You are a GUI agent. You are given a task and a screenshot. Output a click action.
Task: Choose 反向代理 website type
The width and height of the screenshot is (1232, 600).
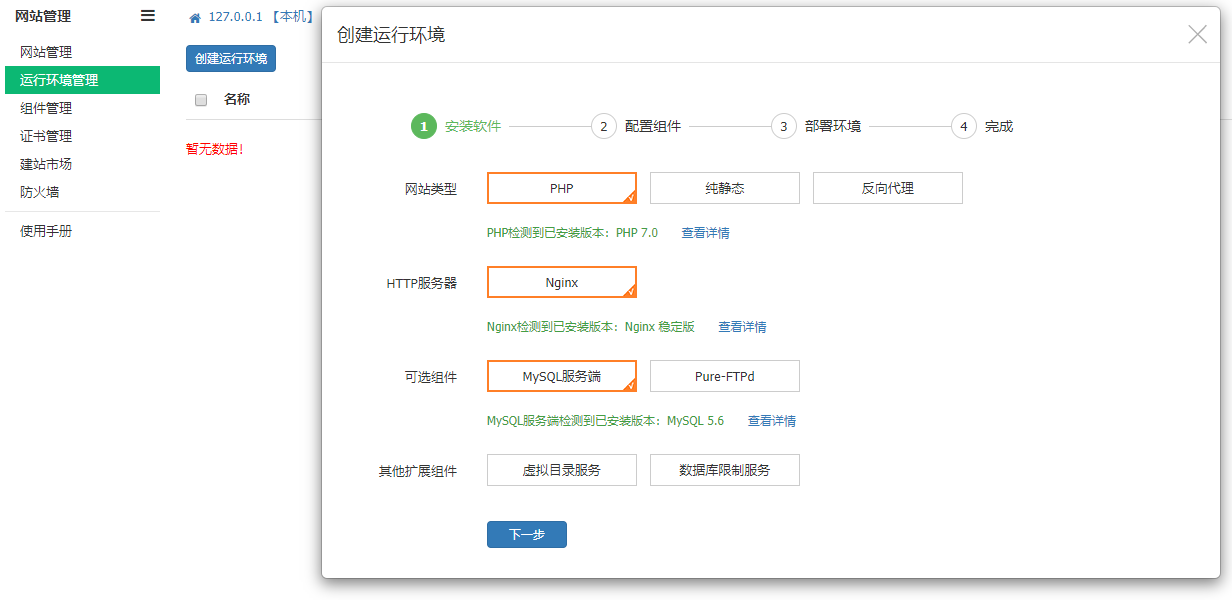pos(888,188)
